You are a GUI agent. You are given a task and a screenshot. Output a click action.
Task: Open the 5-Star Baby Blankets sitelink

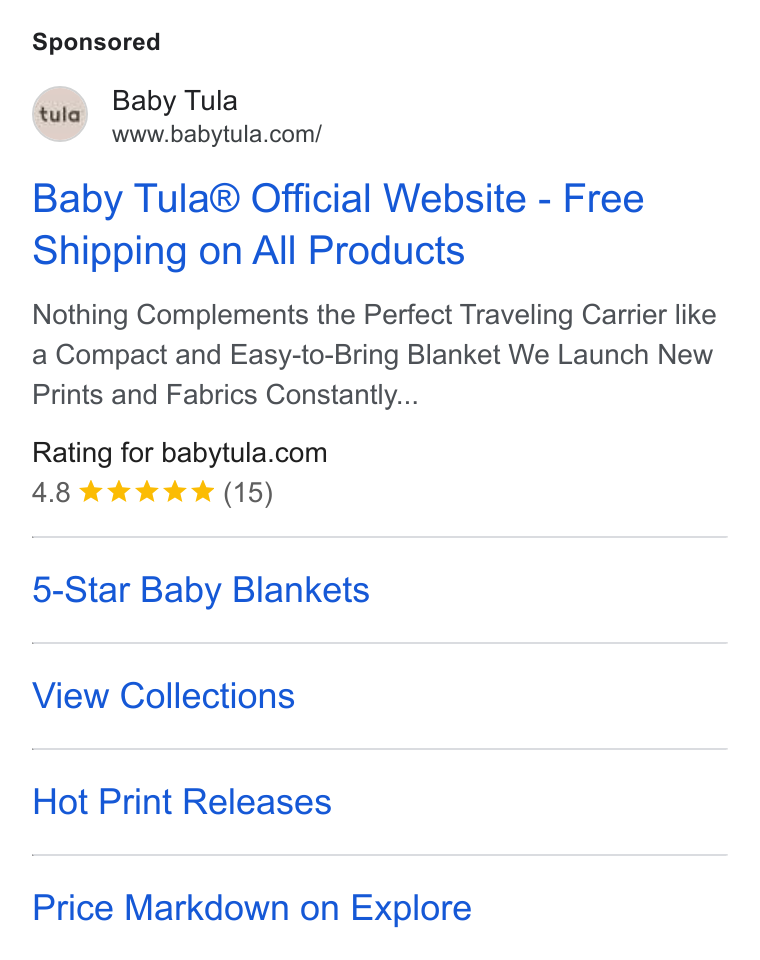coord(201,590)
